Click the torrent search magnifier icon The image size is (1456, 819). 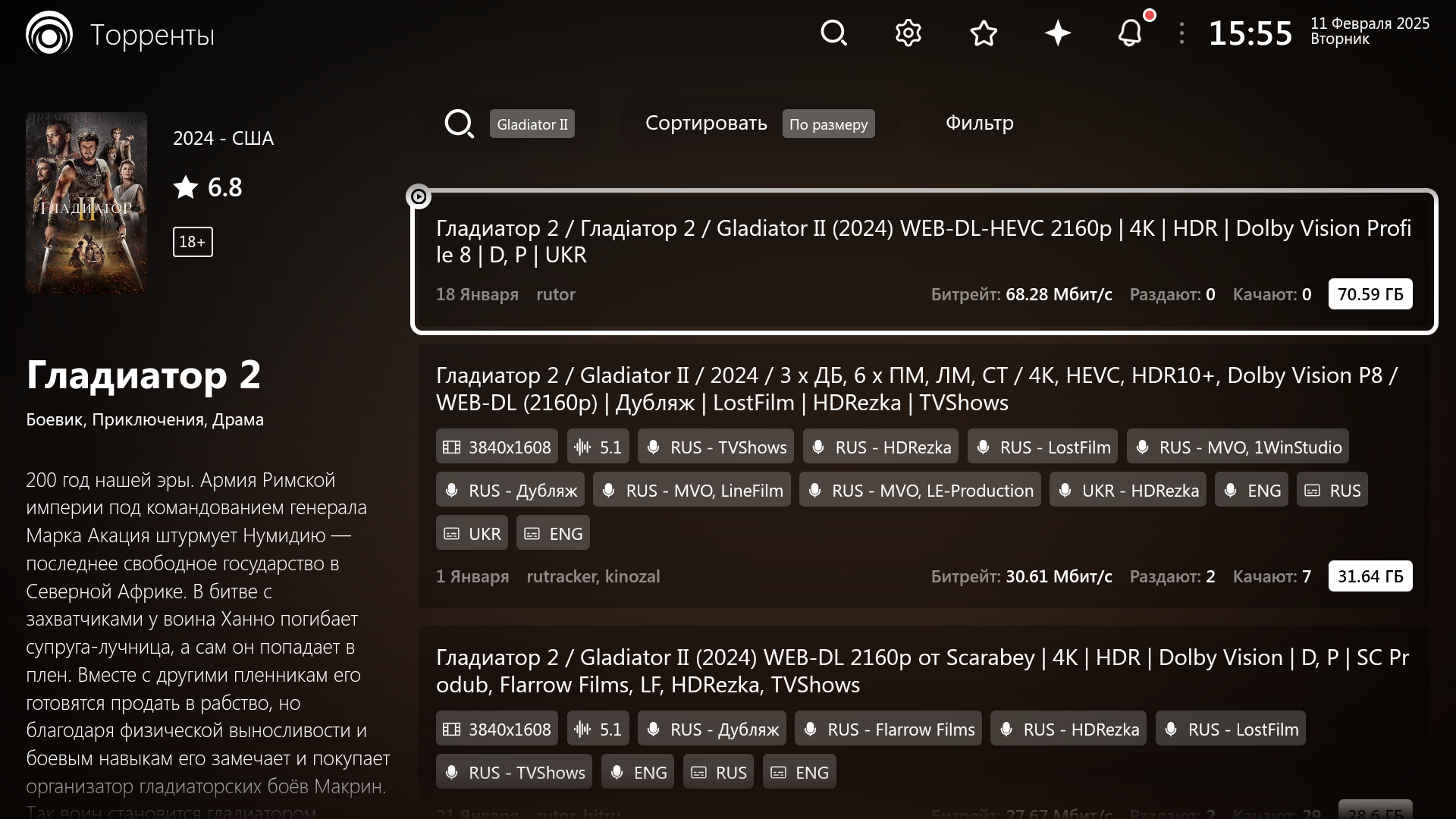point(459,124)
